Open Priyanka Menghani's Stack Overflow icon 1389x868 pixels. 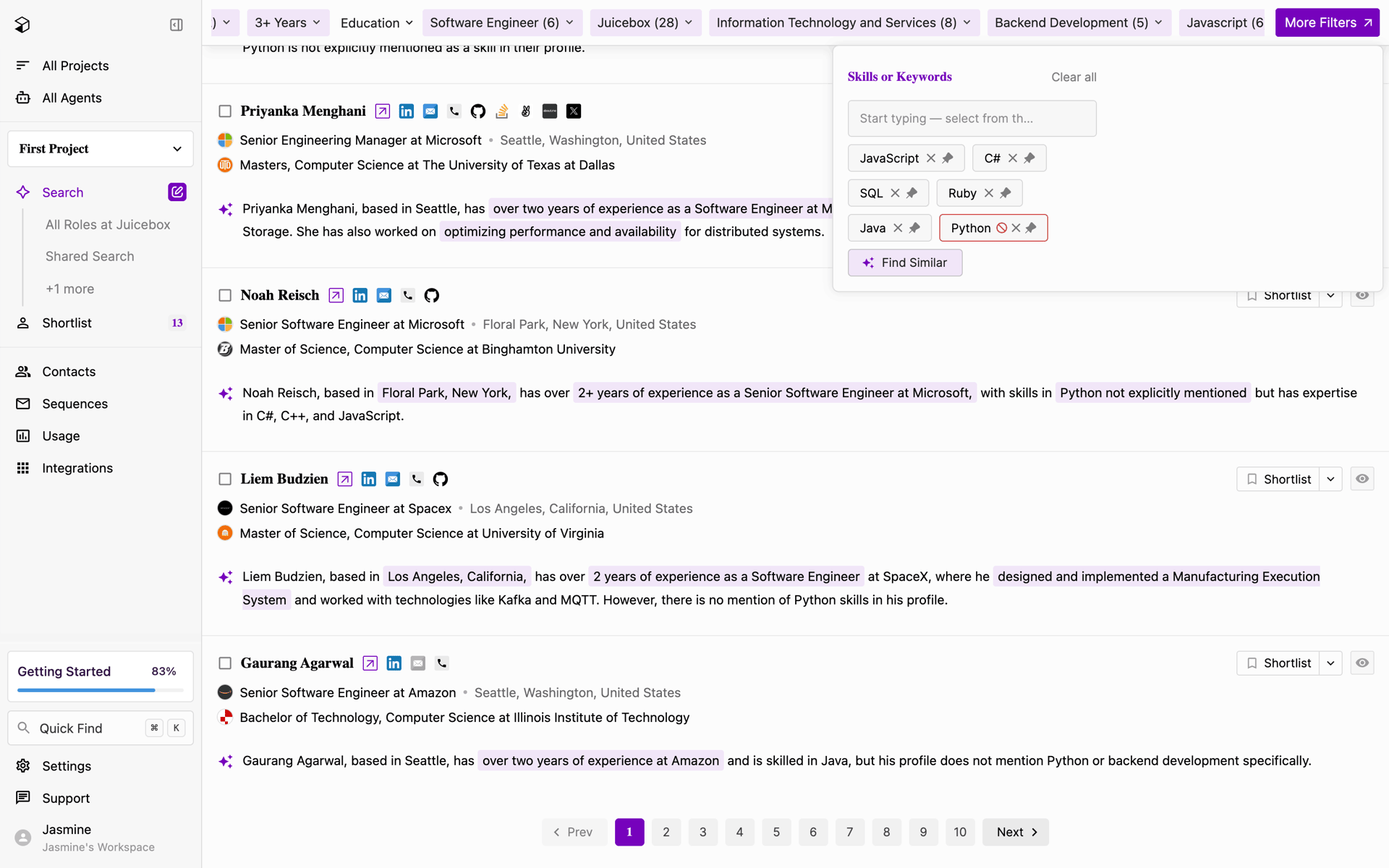(502, 111)
